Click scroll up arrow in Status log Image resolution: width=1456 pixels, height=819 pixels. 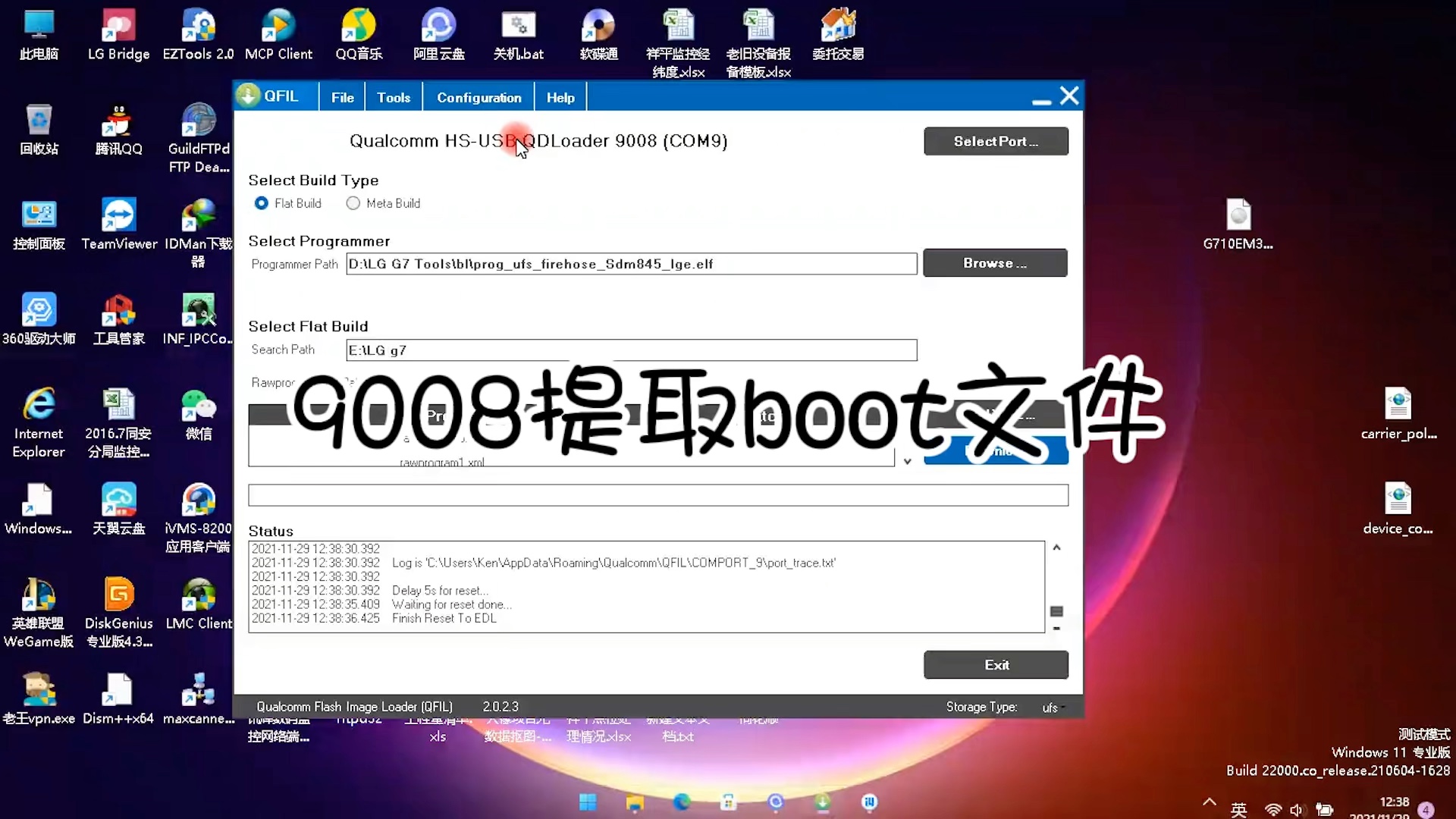1056,548
